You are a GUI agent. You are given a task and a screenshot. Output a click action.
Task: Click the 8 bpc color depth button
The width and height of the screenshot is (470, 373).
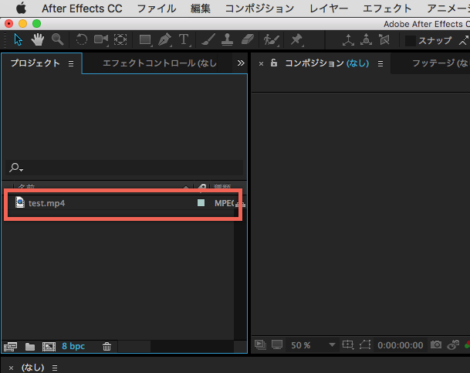(73, 347)
